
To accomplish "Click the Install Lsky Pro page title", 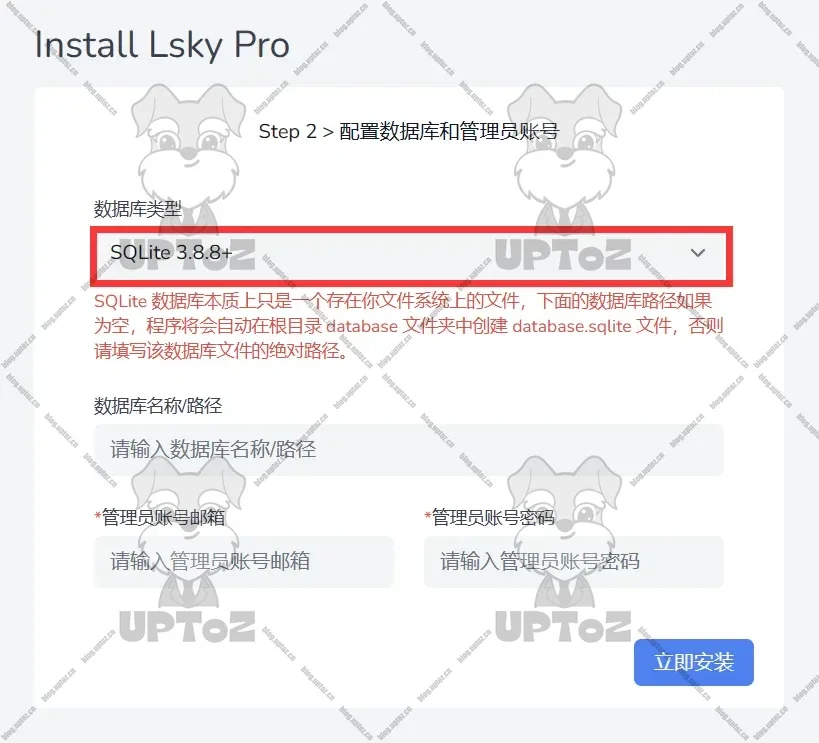I will point(162,44).
